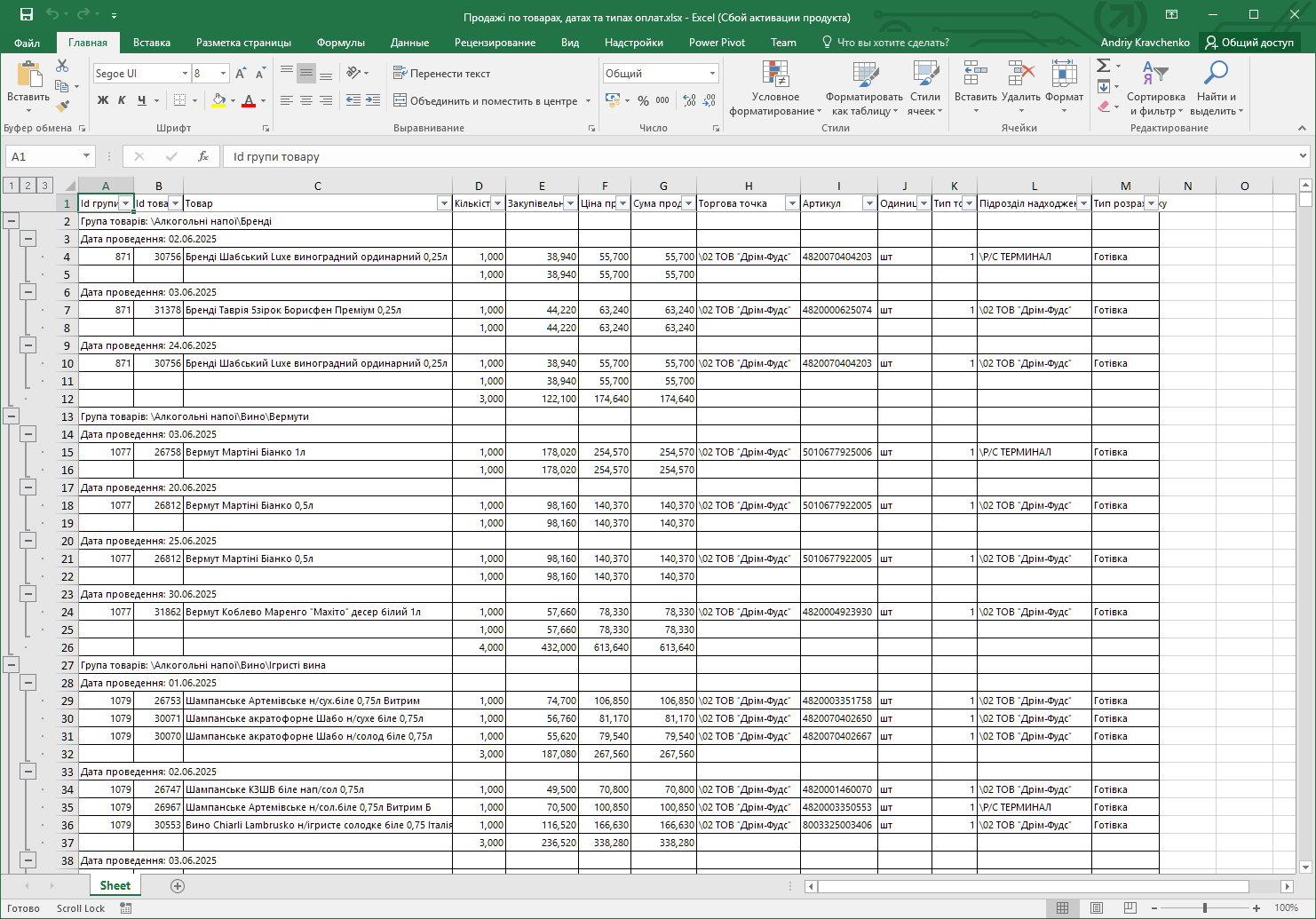Adjust the zoom slider handle

[1205, 908]
